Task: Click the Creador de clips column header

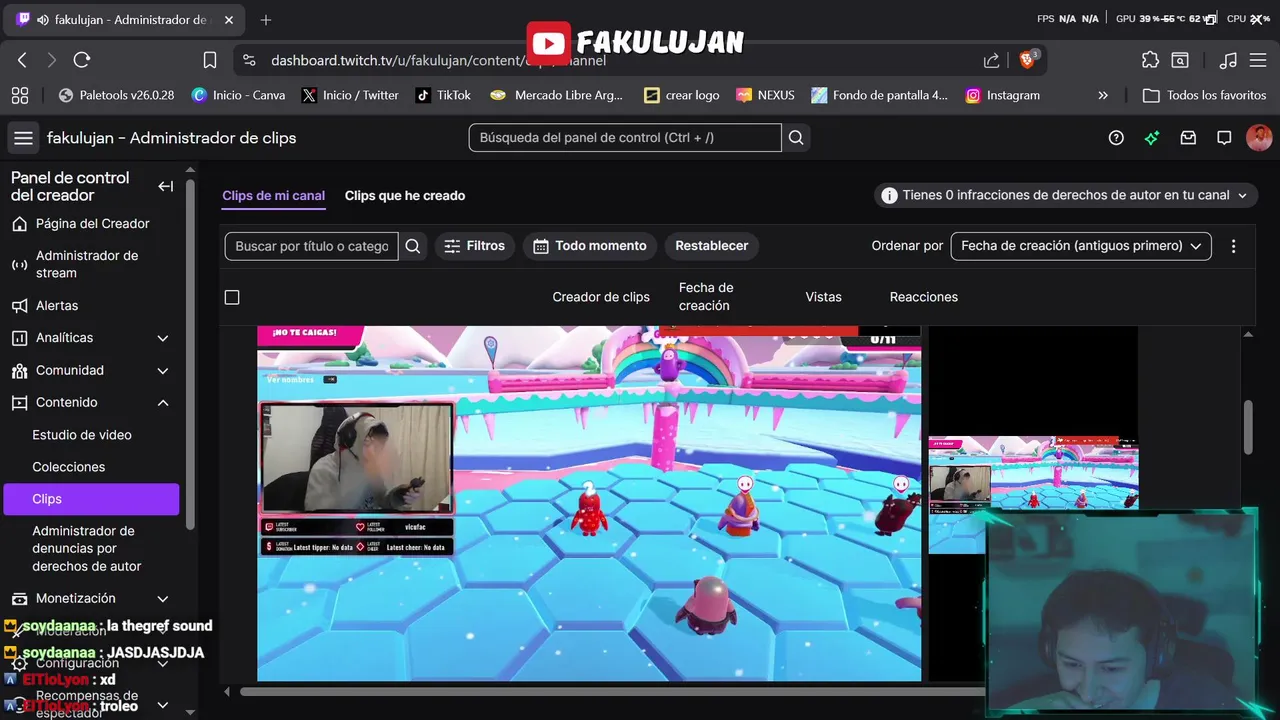Action: tap(601, 297)
